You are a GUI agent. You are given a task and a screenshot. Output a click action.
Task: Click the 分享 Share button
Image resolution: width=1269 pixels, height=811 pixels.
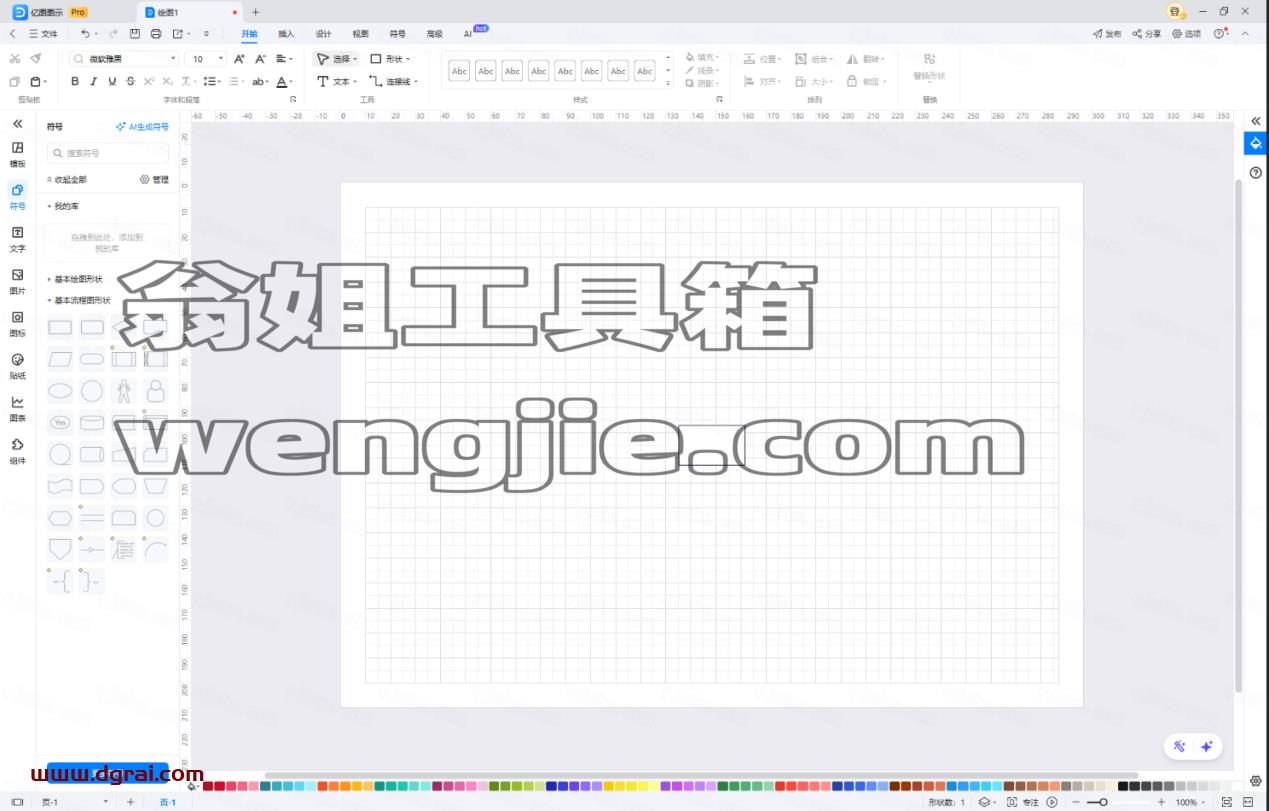(1146, 34)
